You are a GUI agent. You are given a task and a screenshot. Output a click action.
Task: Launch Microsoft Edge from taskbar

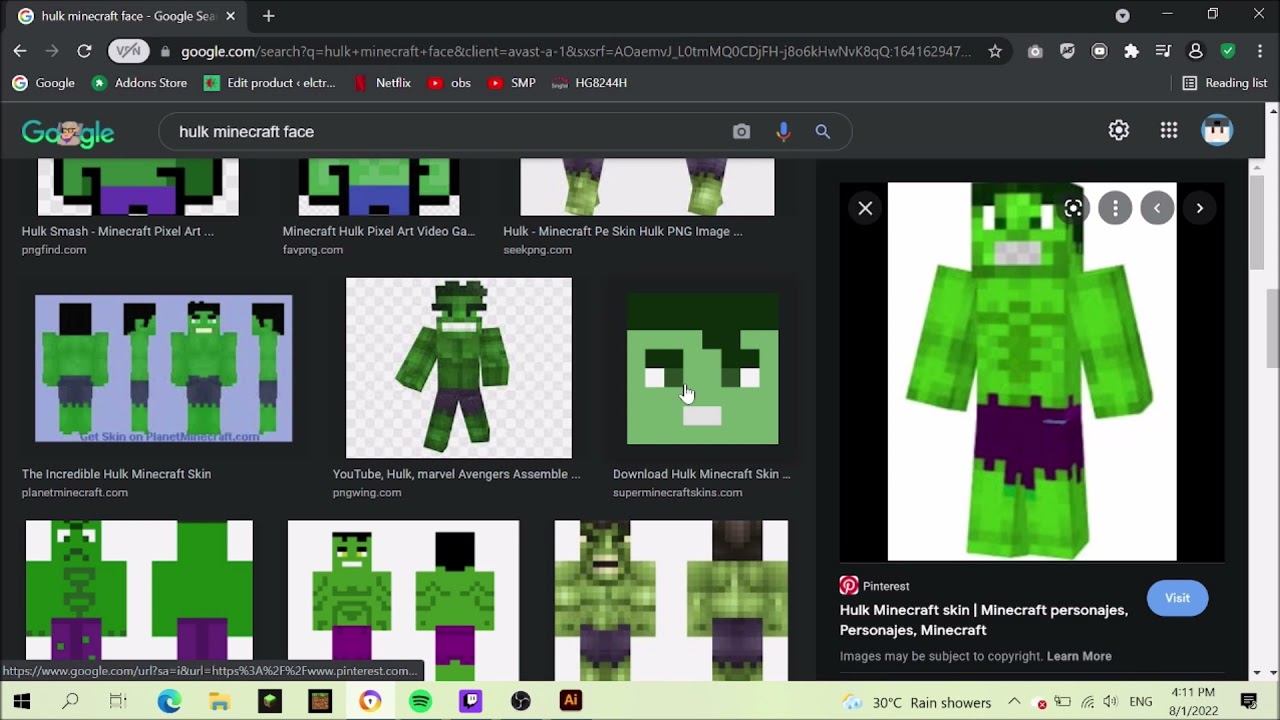169,702
